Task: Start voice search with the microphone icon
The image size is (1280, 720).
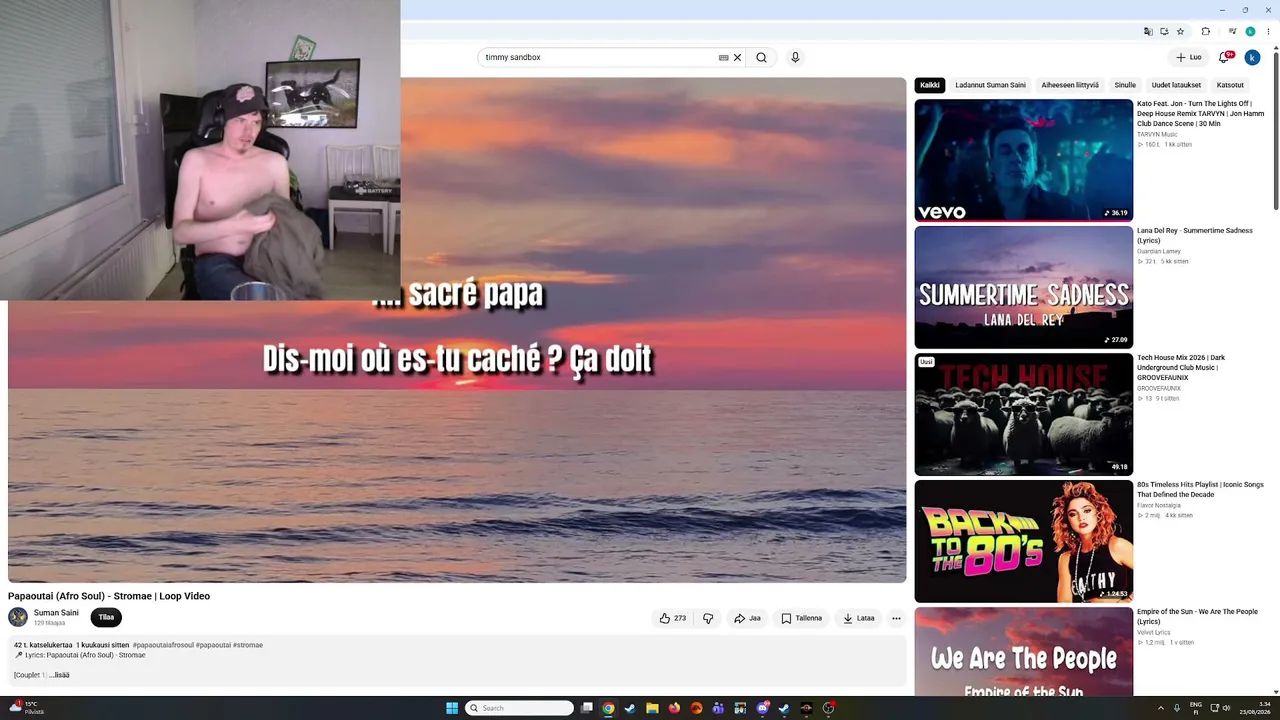Action: [795, 58]
